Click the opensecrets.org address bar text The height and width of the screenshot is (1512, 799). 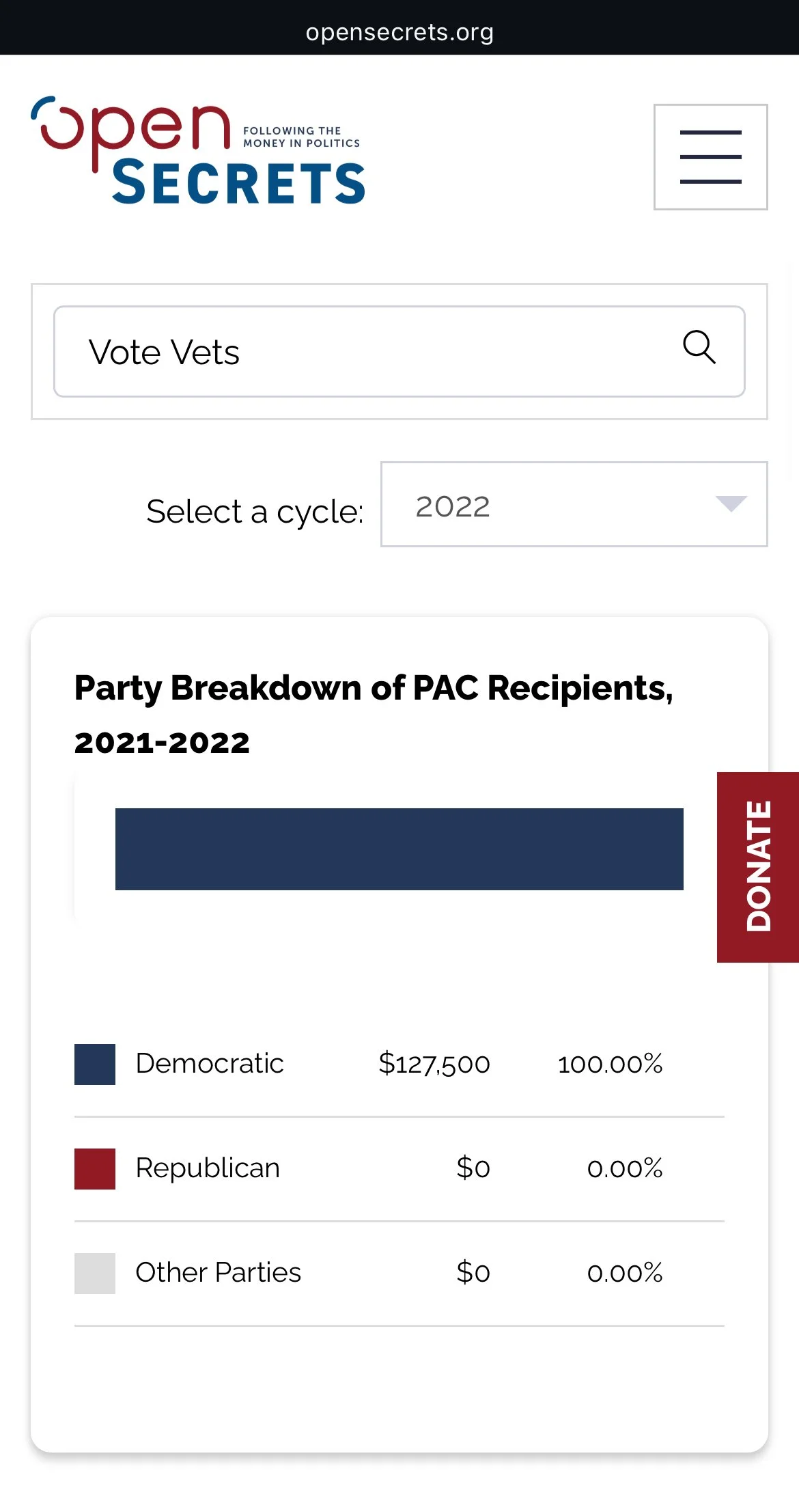[399, 32]
